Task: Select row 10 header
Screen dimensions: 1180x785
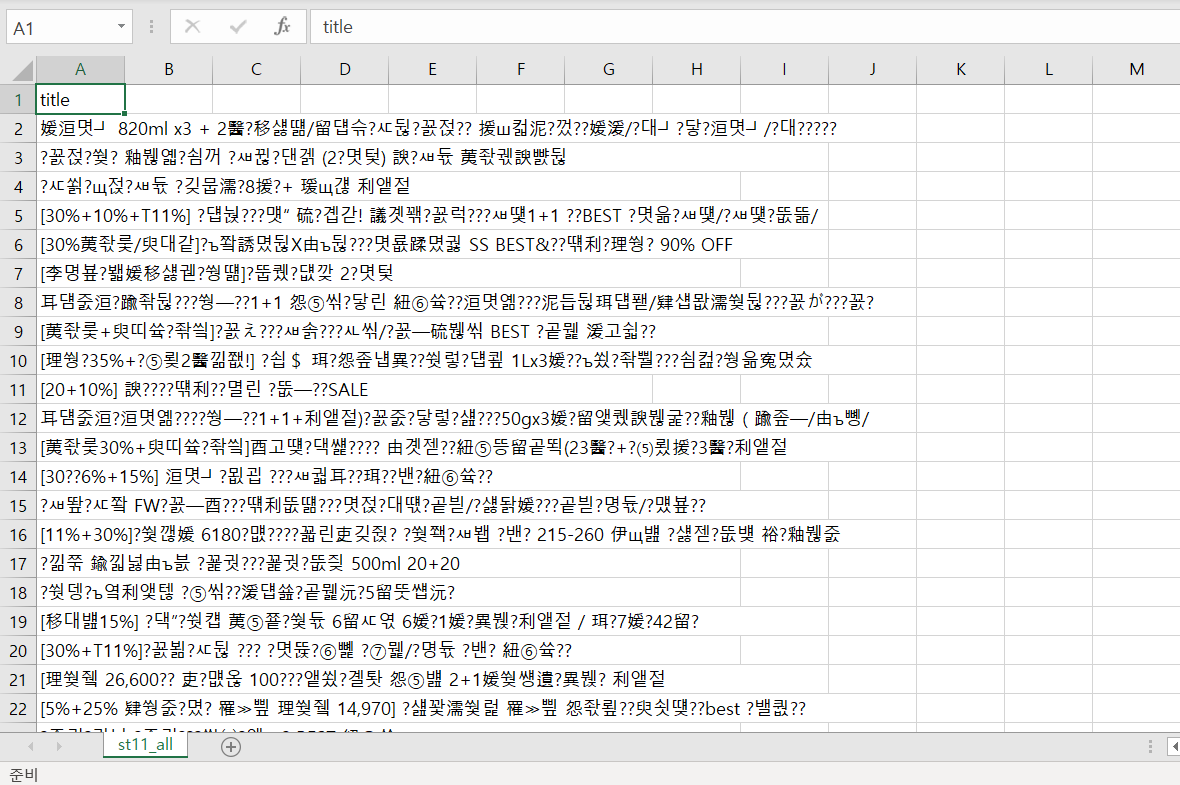Action: (18, 361)
